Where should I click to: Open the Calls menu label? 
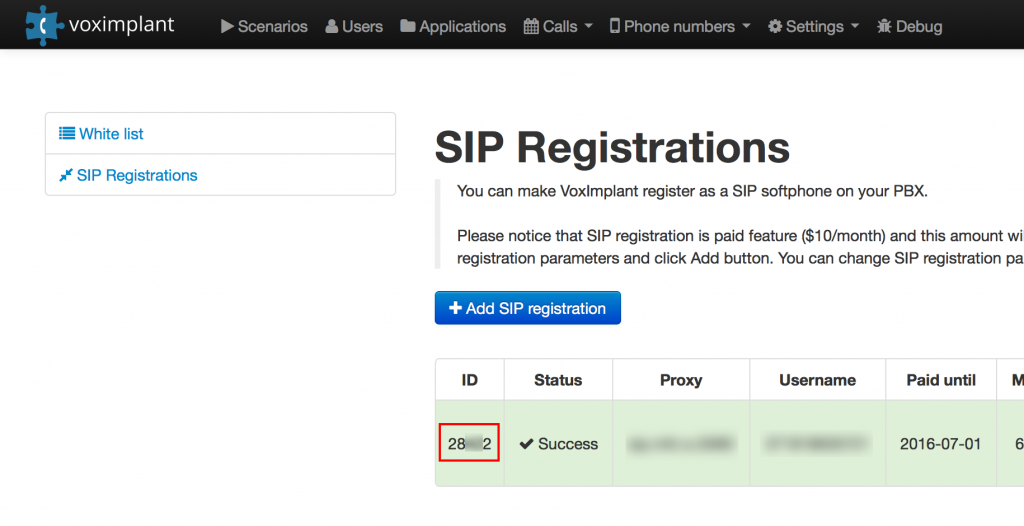pos(560,26)
